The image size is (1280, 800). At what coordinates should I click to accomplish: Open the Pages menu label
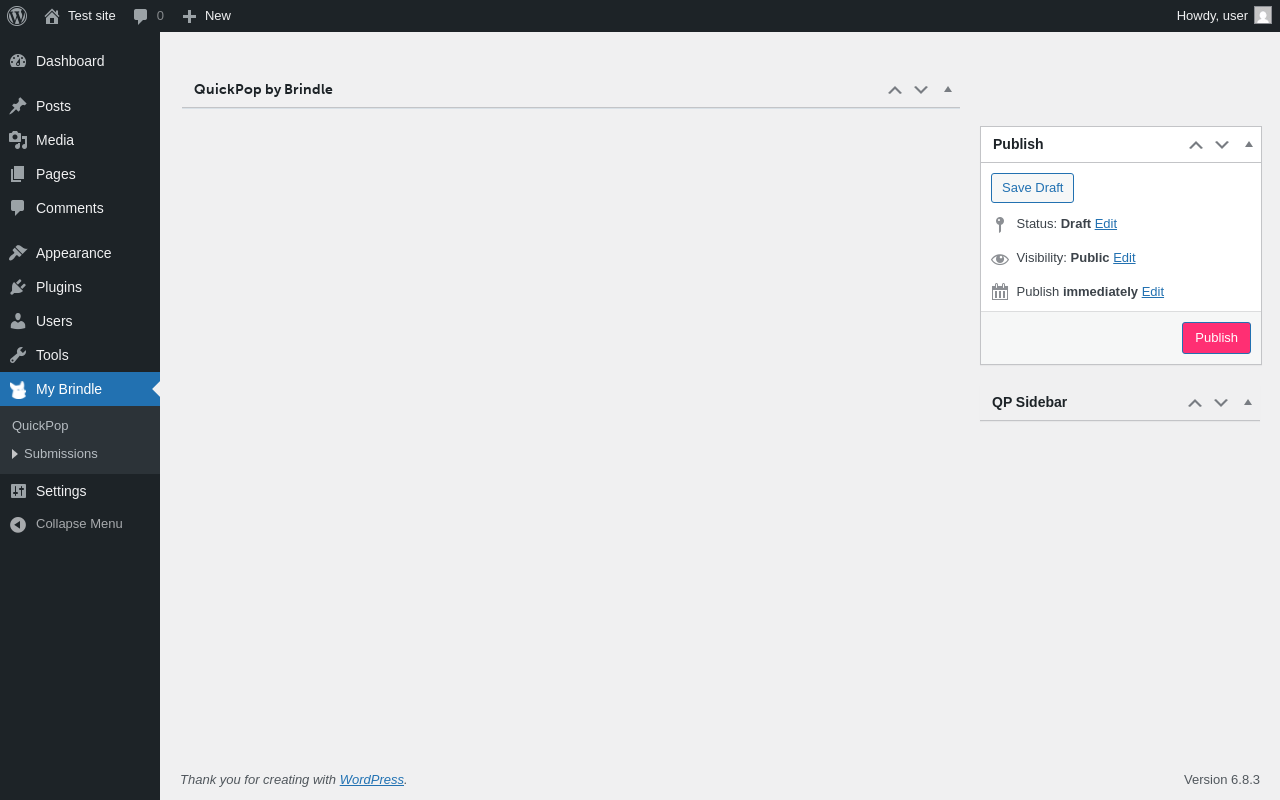coord(56,174)
